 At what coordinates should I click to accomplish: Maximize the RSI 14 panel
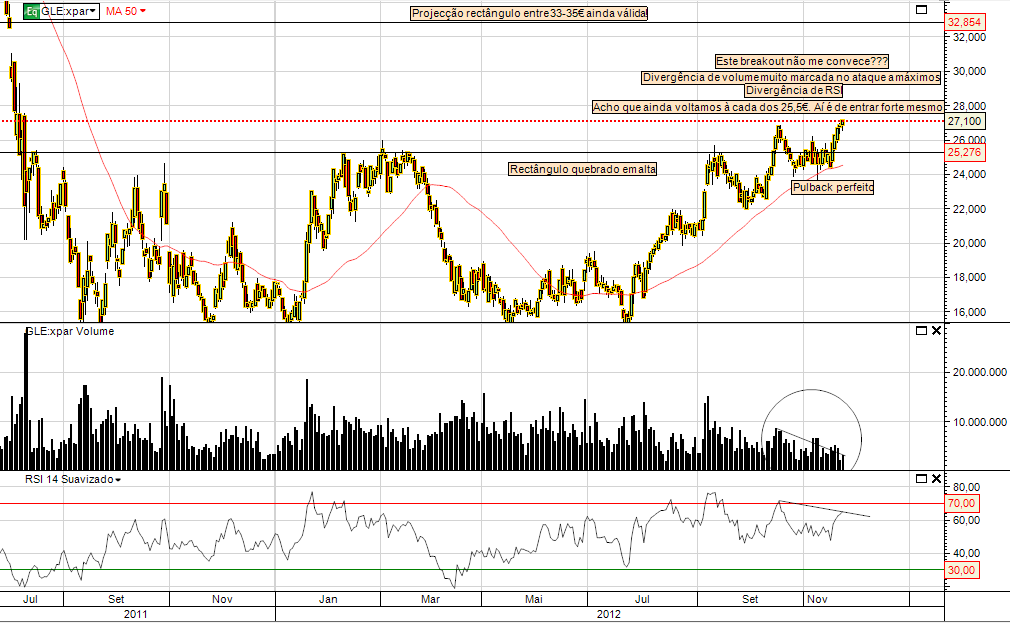[x=921, y=479]
